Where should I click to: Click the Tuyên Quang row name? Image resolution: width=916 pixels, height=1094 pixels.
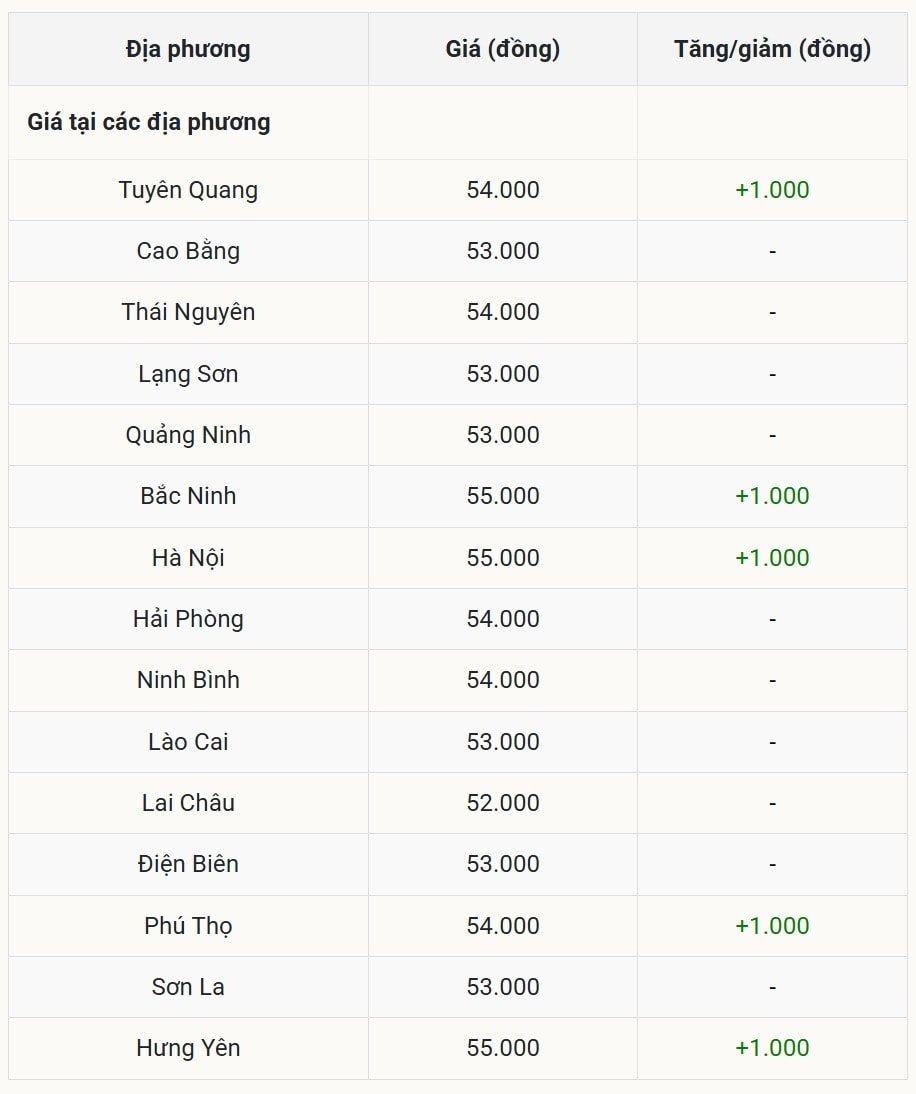[188, 190]
